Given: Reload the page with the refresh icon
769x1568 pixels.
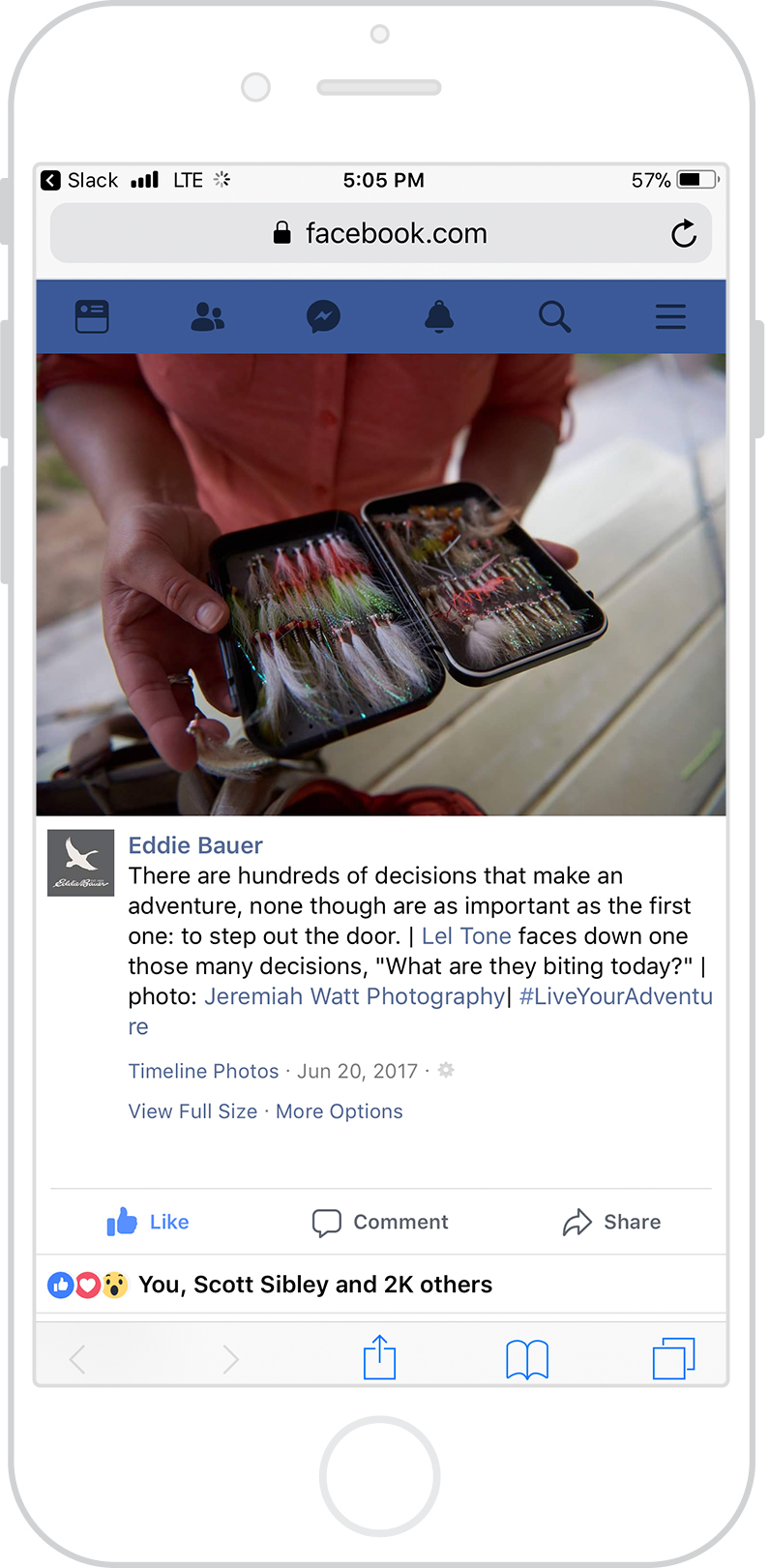Looking at the screenshot, I should pos(684,233).
